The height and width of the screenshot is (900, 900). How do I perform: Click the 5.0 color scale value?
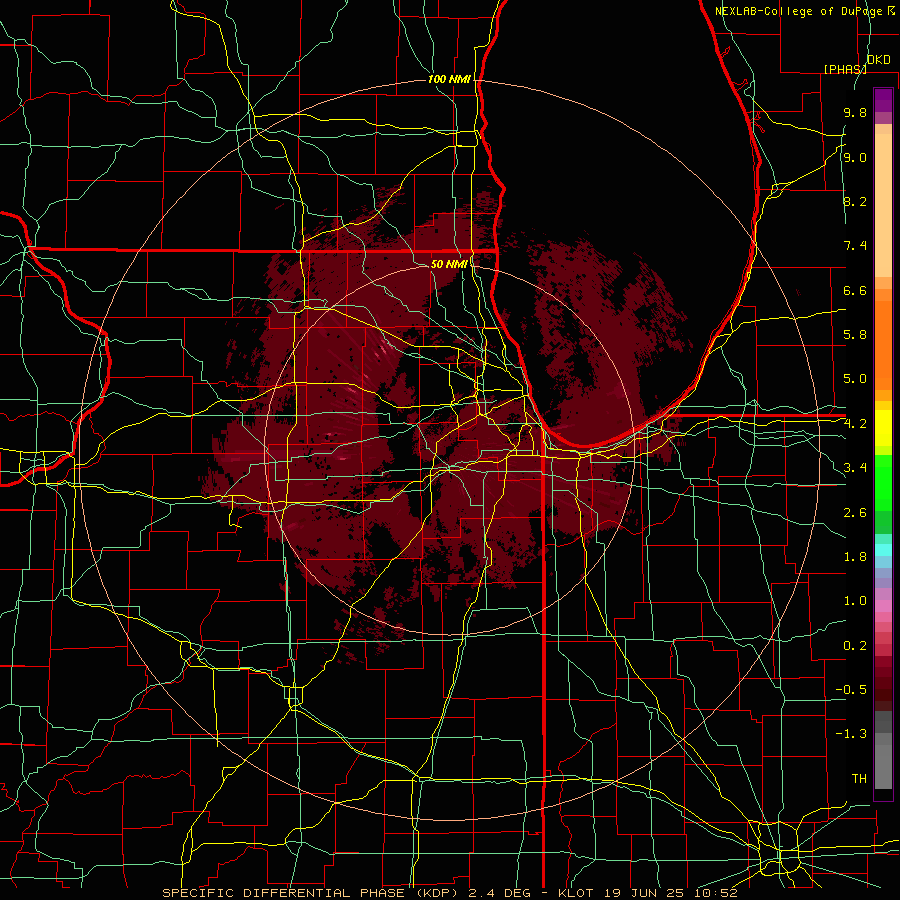point(855,379)
